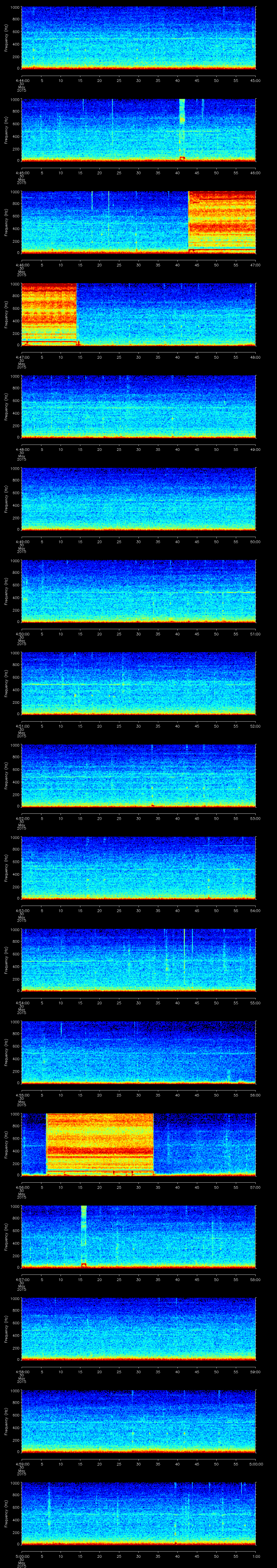Click the "55:00" end-of-axis label
Screen dimensions: 277x1568
tap(255, 1003)
